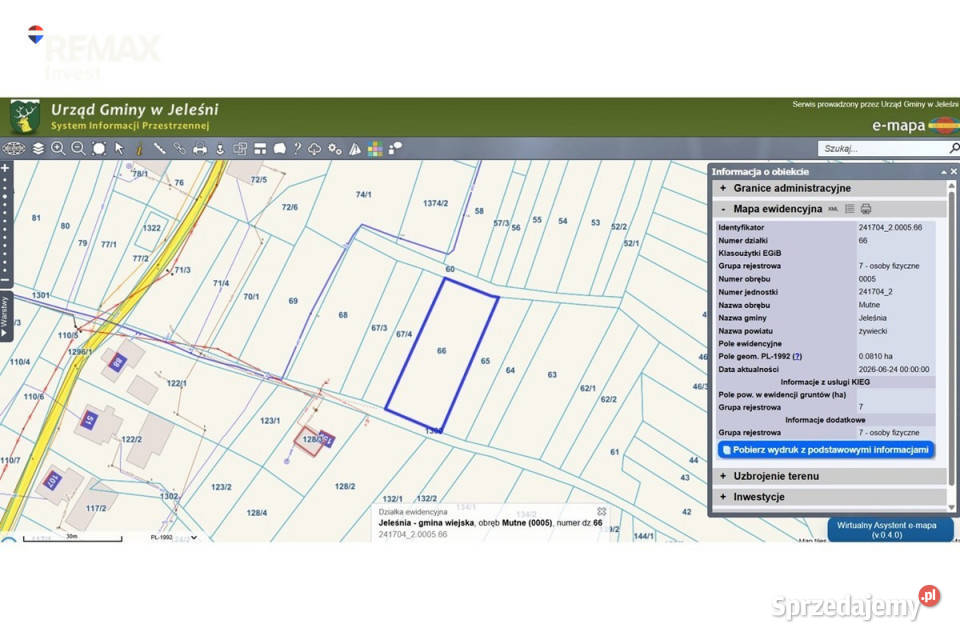
Task: Click the search magnifier next to Szukaj
Action: point(954,148)
